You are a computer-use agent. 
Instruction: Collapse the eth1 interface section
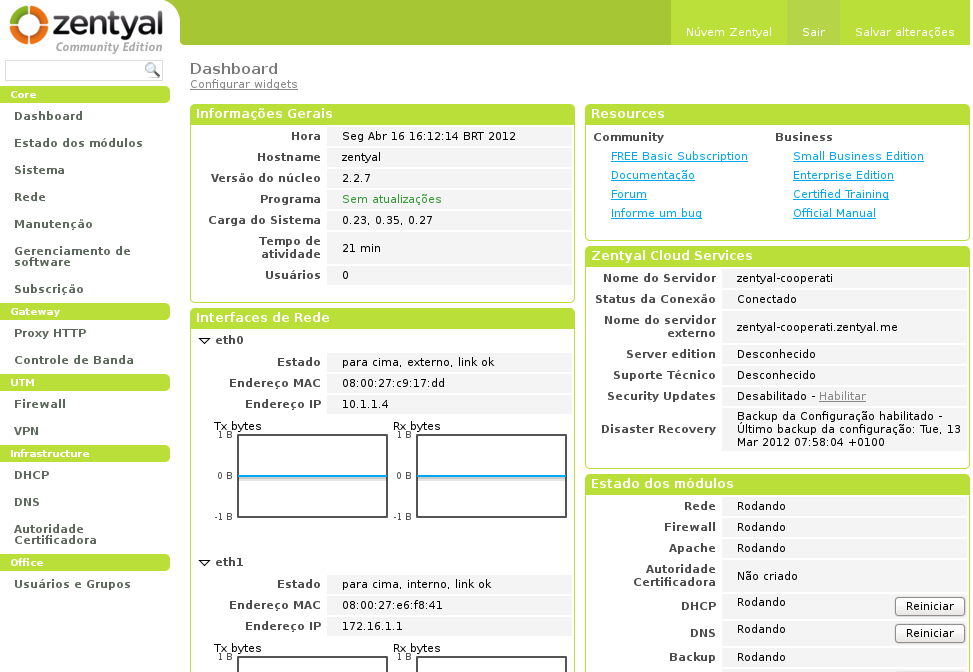tap(204, 562)
